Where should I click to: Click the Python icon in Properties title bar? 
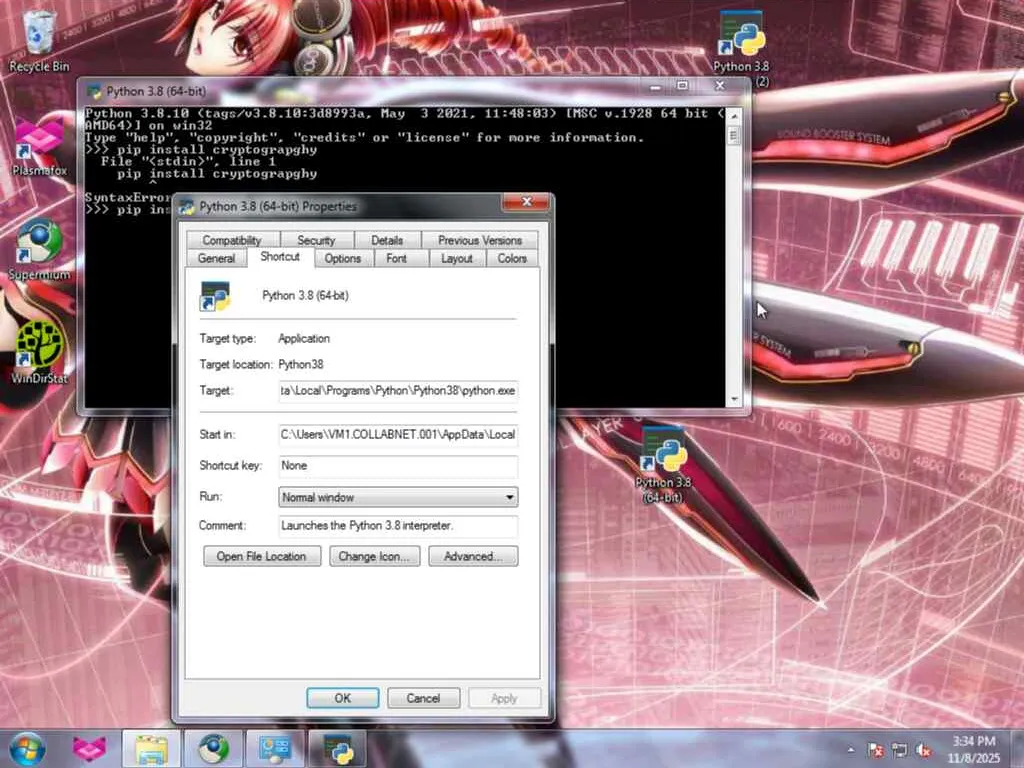[187, 207]
